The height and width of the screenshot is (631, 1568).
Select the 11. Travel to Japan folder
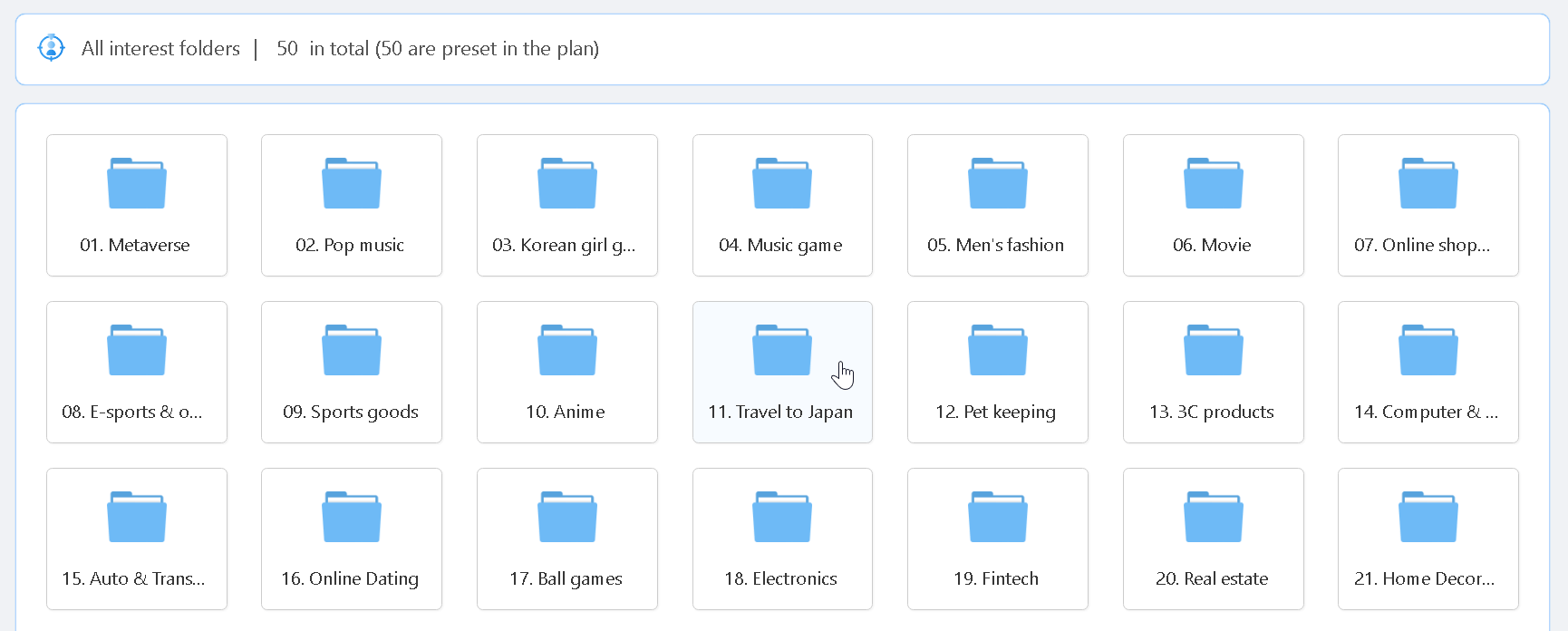pyautogui.click(x=782, y=373)
